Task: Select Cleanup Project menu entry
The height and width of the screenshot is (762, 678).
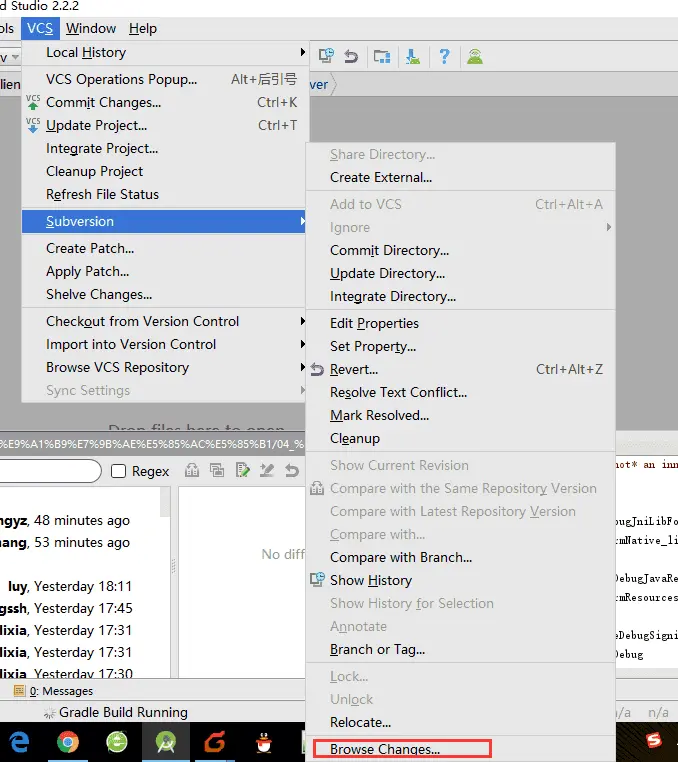Action: click(x=165, y=171)
